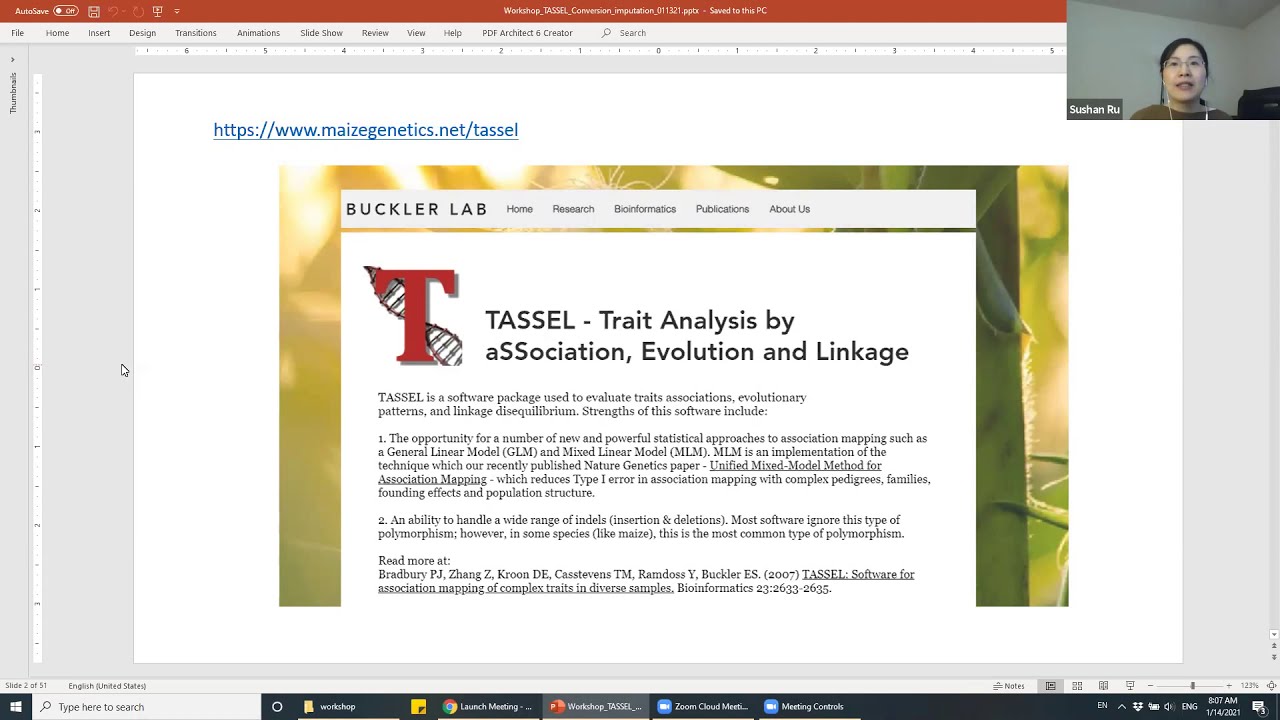This screenshot has height=720, width=1280.
Task: Toggle the Notes pane button
Action: (x=1009, y=686)
